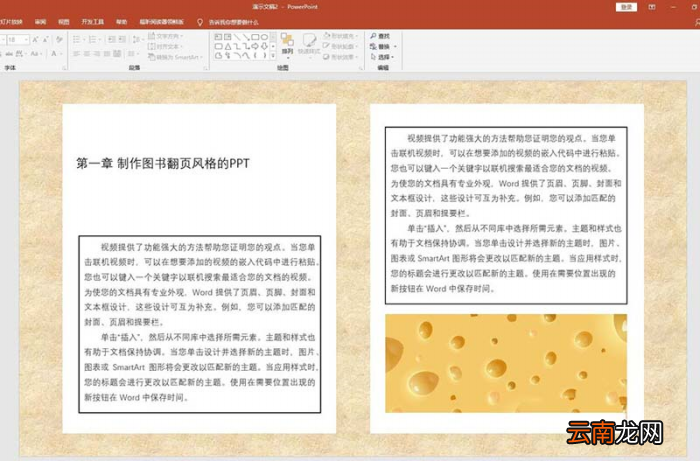The height and width of the screenshot is (461, 700).
Task: Toggle strikethrough abc formatting
Action: [9, 54]
